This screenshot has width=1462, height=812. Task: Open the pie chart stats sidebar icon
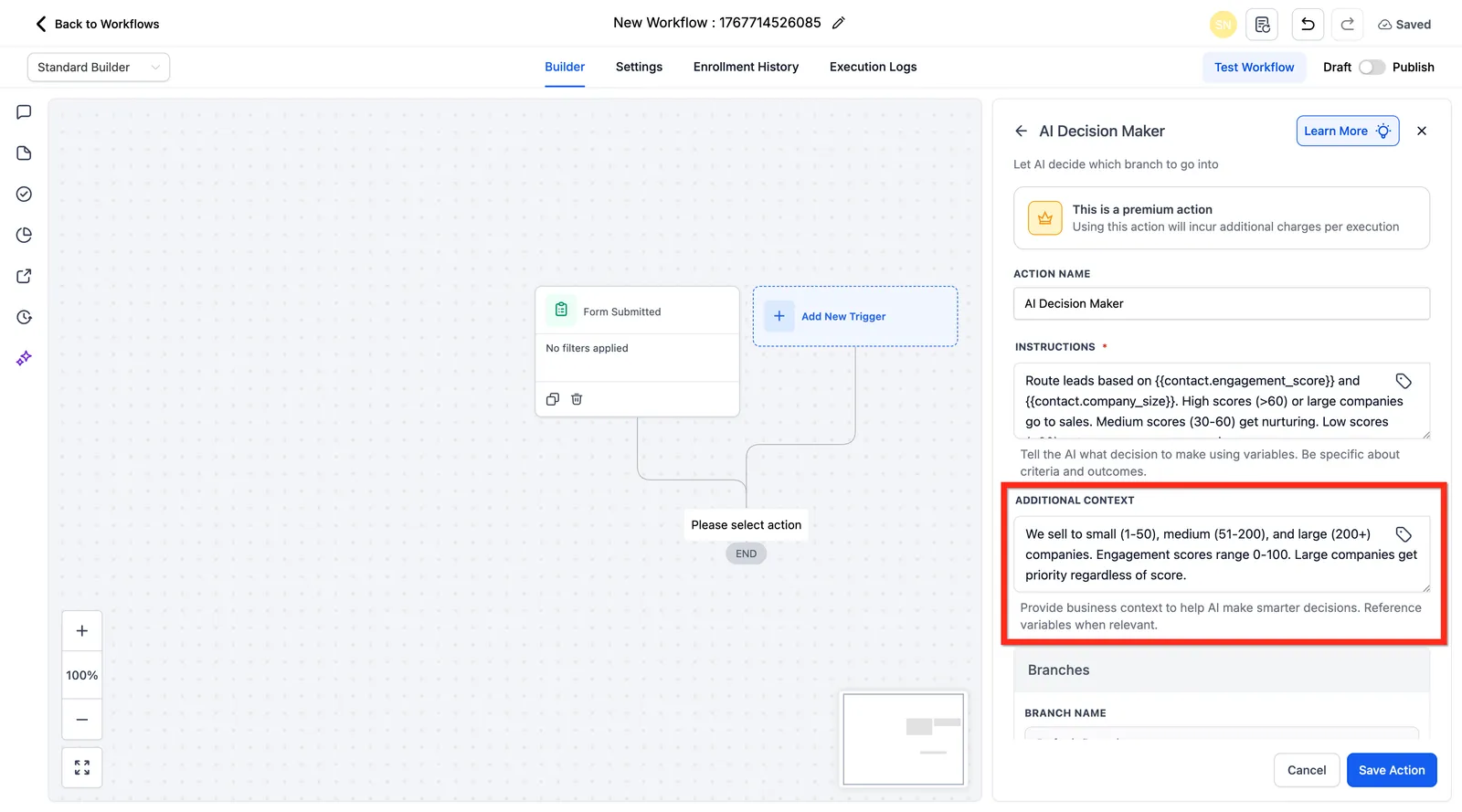coord(25,236)
